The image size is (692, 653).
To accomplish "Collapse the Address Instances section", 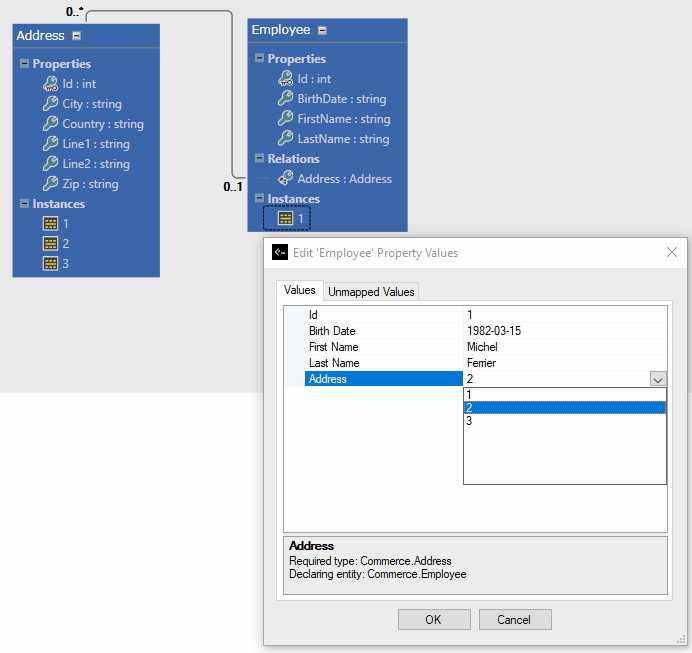I will pos(24,204).
